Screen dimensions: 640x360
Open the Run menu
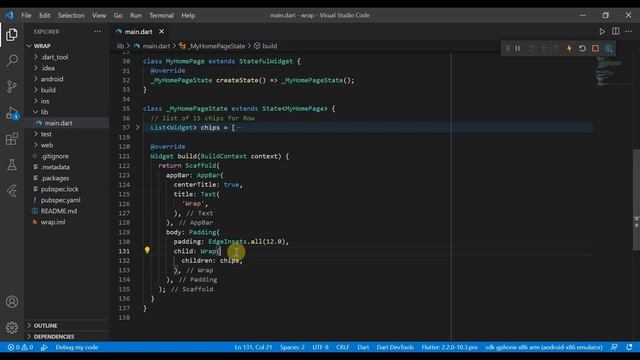[x=136, y=15]
